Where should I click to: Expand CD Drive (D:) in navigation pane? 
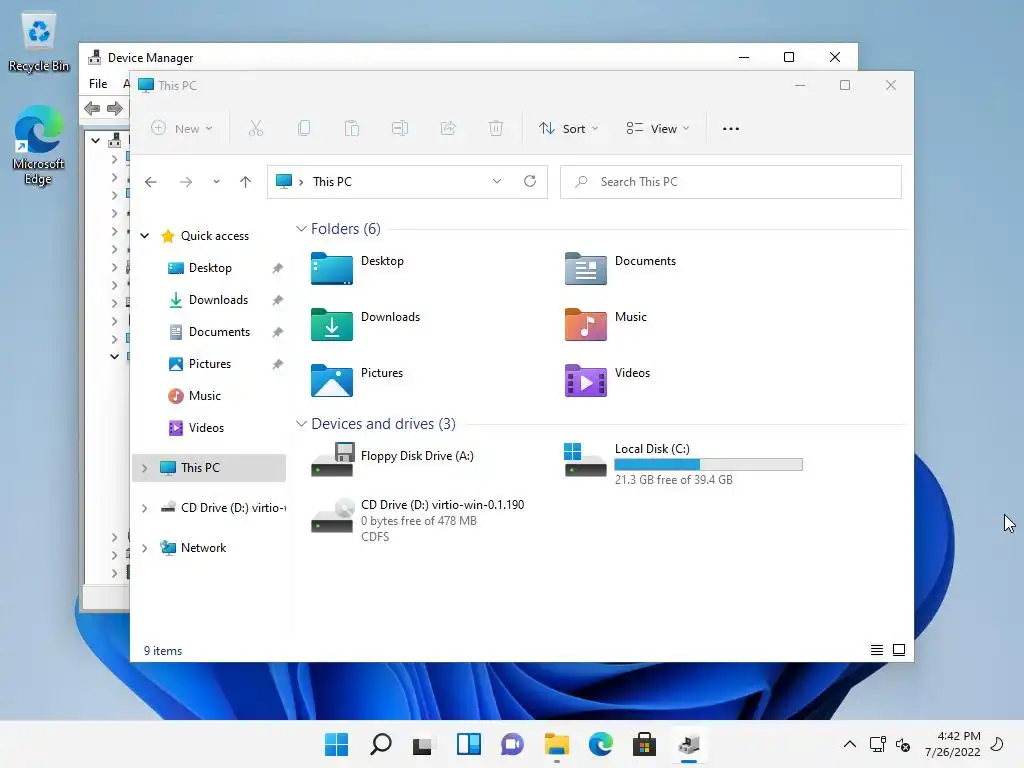tap(145, 507)
